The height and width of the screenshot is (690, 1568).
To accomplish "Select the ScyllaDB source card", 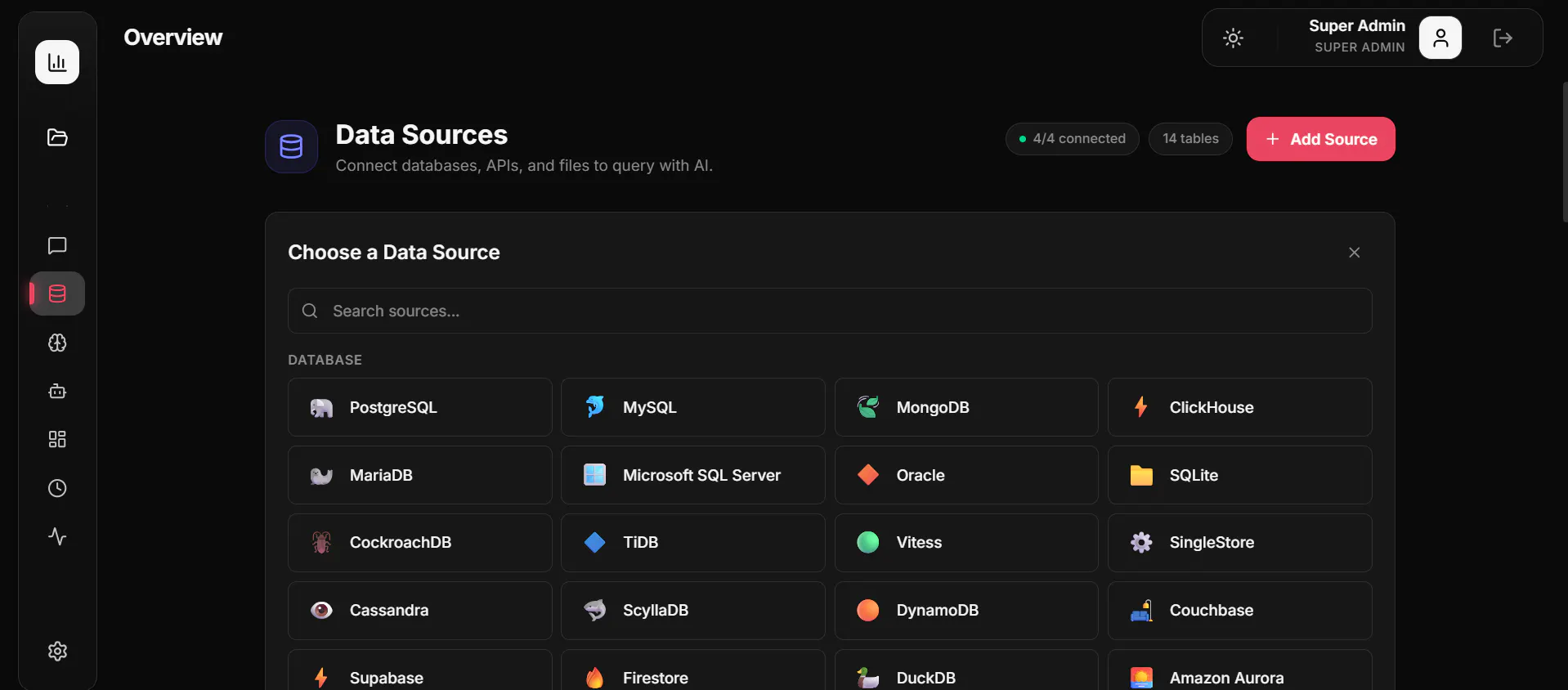I will click(x=693, y=611).
